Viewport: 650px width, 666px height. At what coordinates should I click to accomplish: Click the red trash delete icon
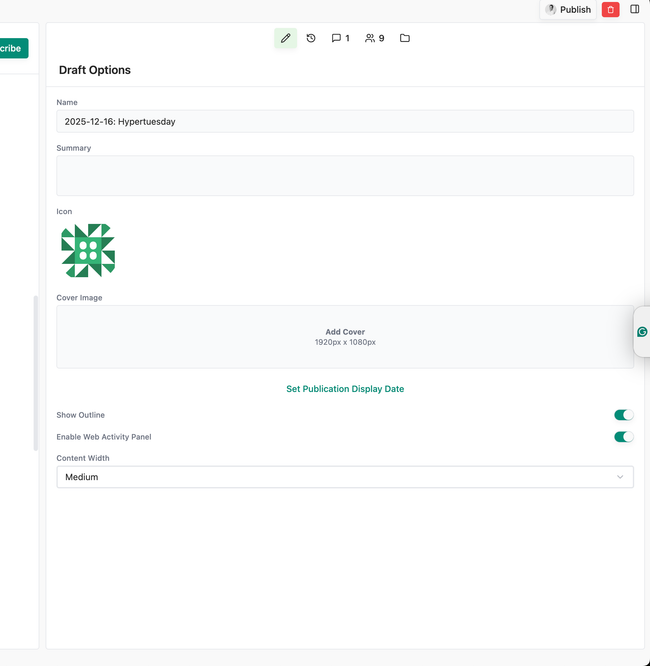point(610,10)
